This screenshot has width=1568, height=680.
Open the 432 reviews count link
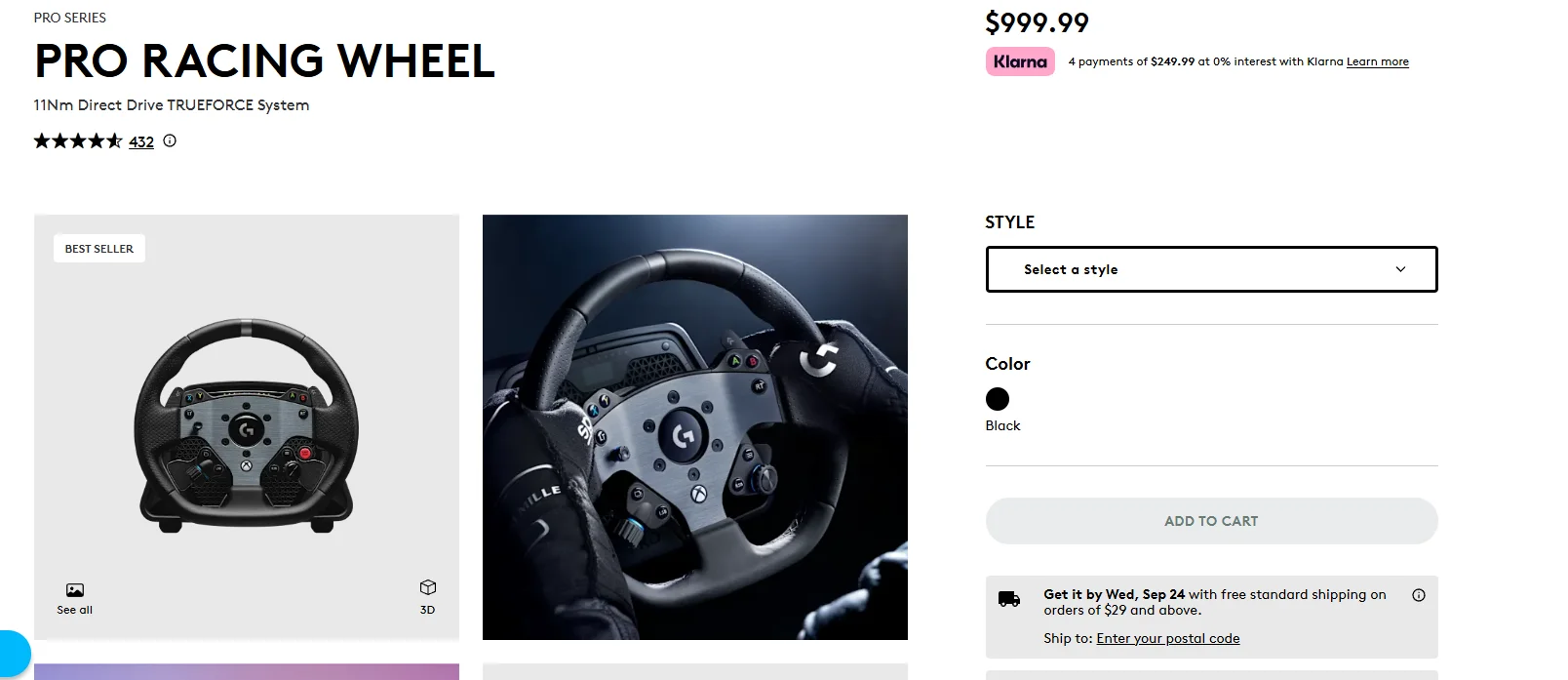(141, 141)
